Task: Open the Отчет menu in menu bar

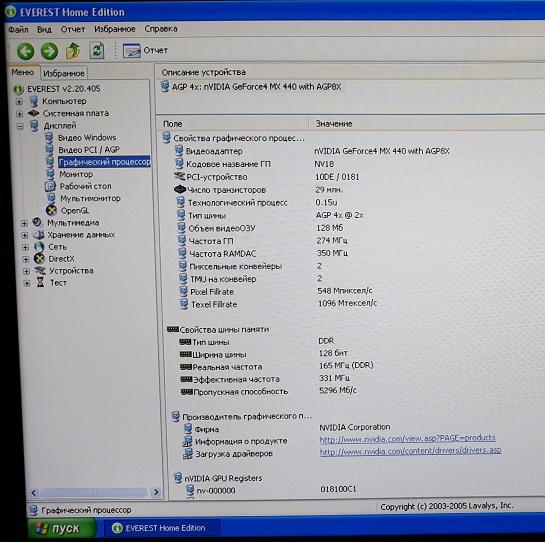Action: (73, 29)
